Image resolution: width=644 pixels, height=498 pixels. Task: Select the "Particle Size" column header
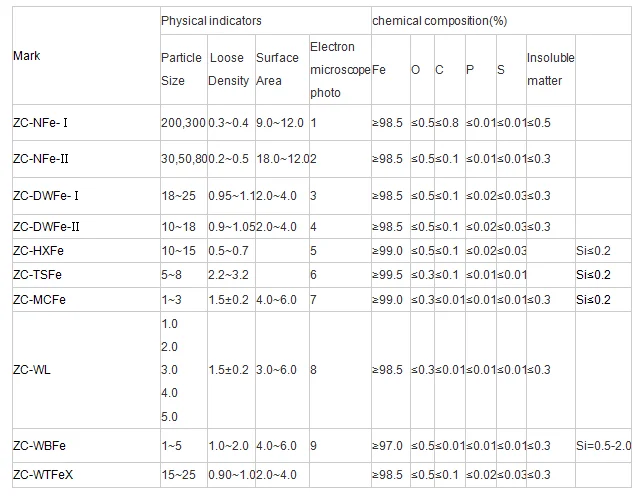(x=181, y=69)
